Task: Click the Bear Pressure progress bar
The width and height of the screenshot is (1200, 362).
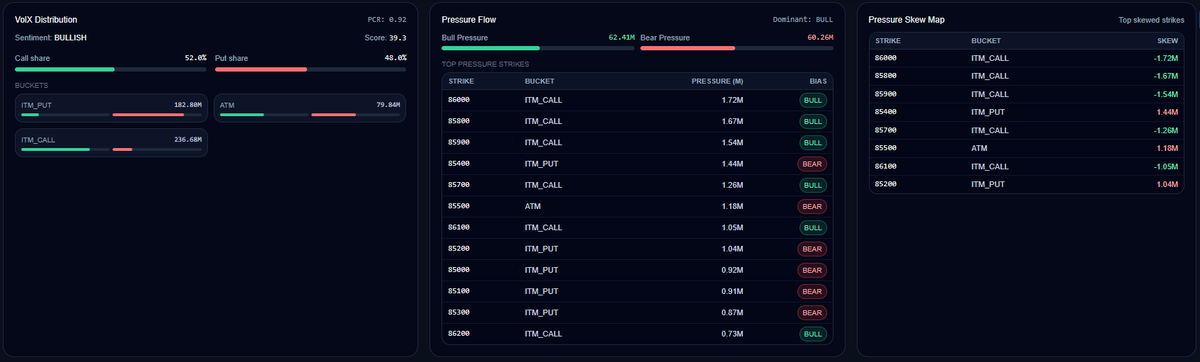Action: [x=736, y=47]
